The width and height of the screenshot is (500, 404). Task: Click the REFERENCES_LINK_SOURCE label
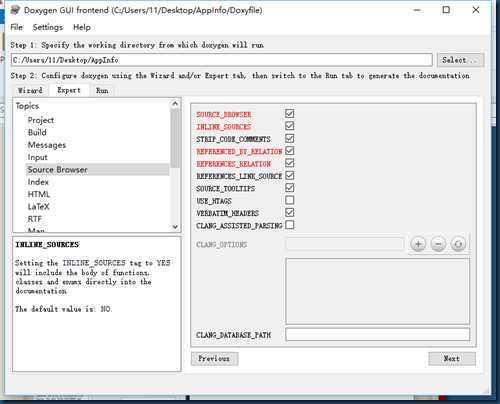tap(239, 176)
